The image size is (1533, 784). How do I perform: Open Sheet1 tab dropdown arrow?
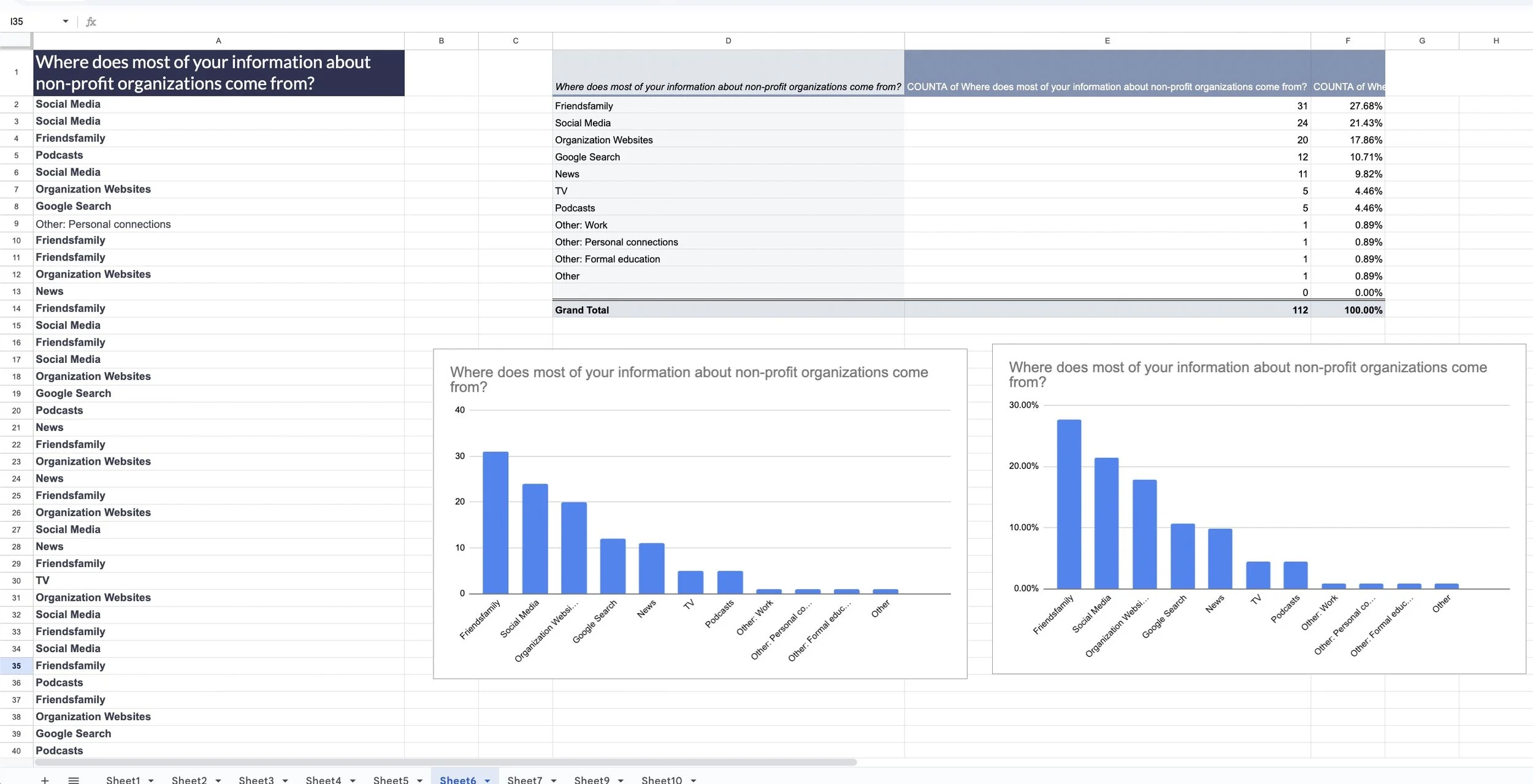(x=151, y=780)
